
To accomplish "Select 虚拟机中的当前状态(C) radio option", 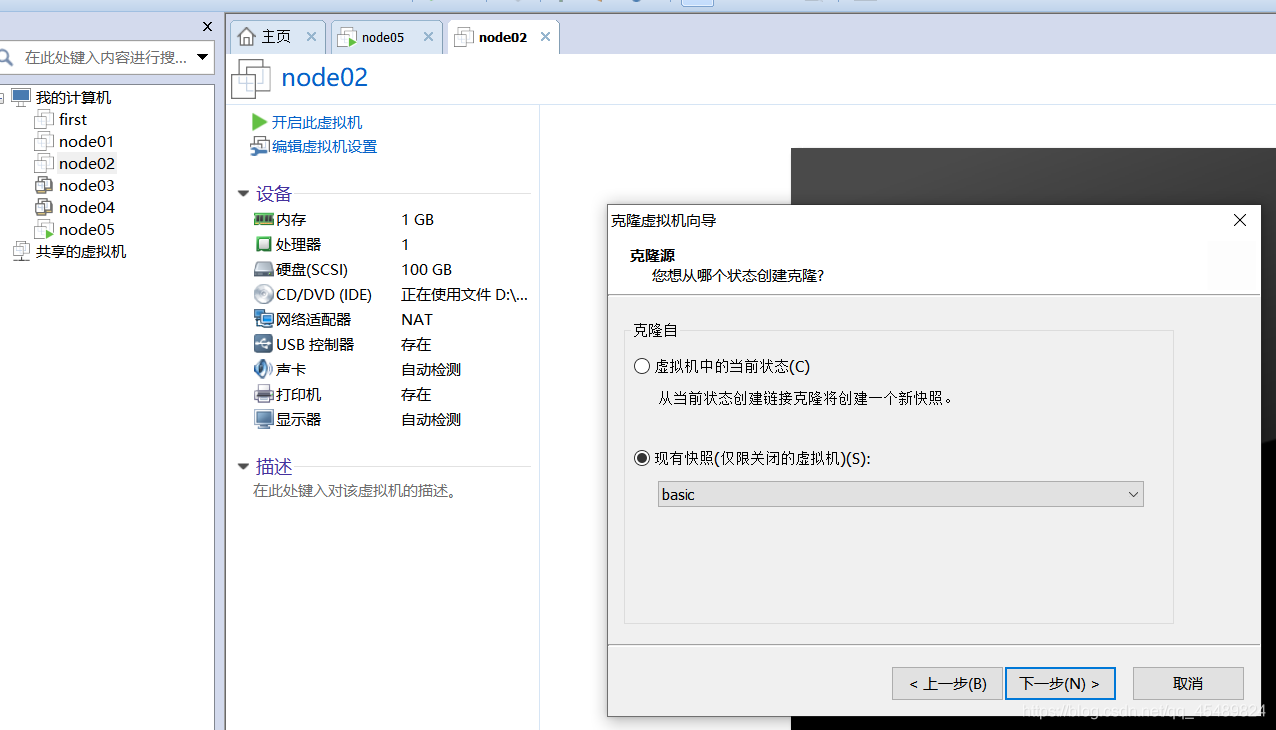I will [642, 366].
